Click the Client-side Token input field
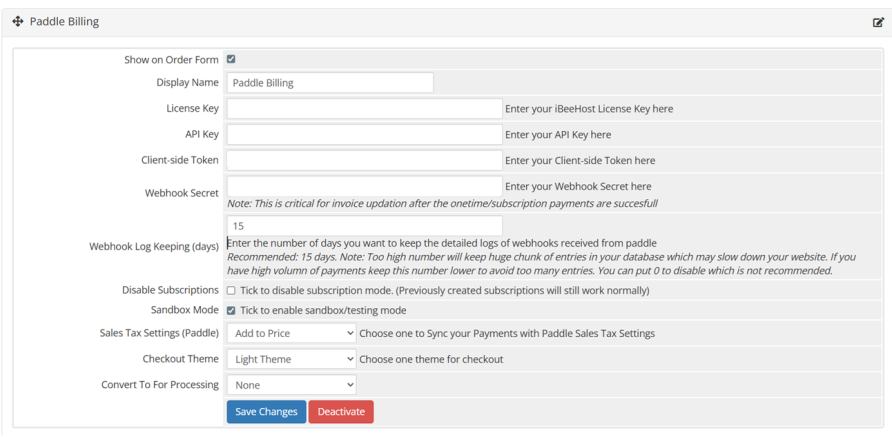Image resolution: width=892 pixels, height=439 pixels. pos(364,161)
